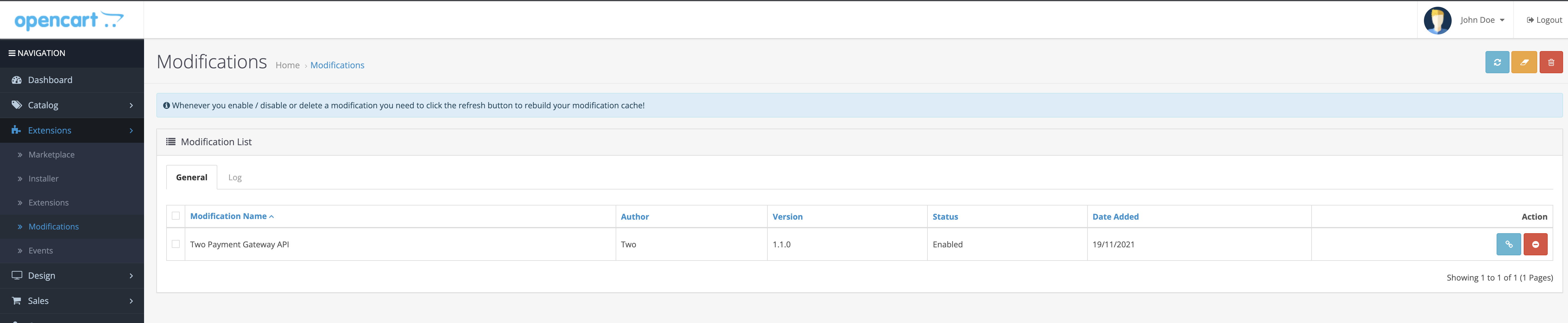This screenshot has height=323, width=1568.
Task: Expand the Catalog menu chevron
Action: [131, 105]
